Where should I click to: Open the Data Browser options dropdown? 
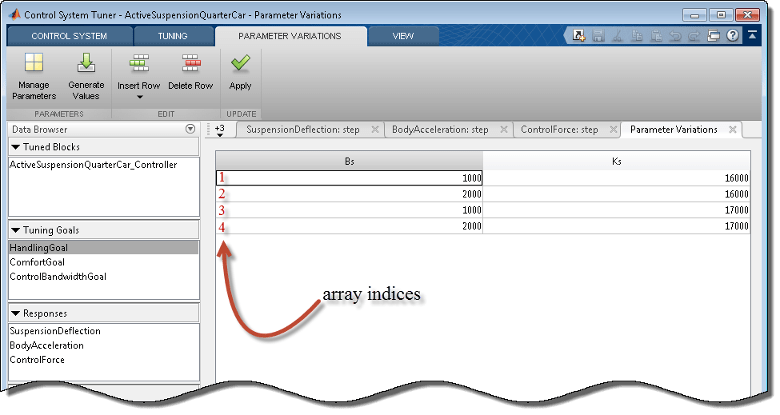(190, 129)
